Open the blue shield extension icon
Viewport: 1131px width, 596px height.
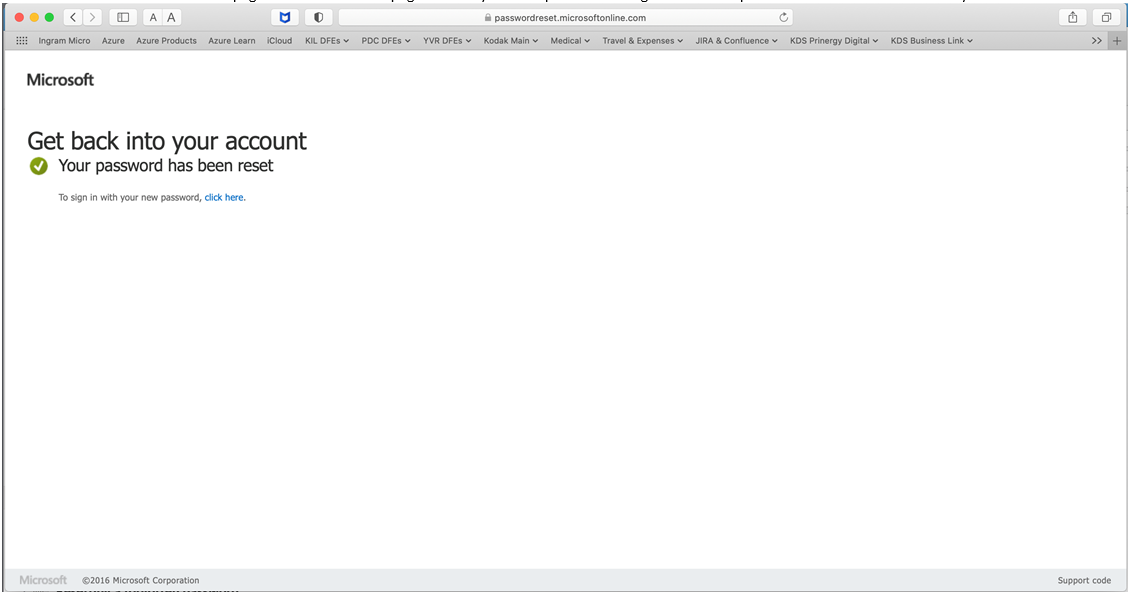tap(285, 17)
